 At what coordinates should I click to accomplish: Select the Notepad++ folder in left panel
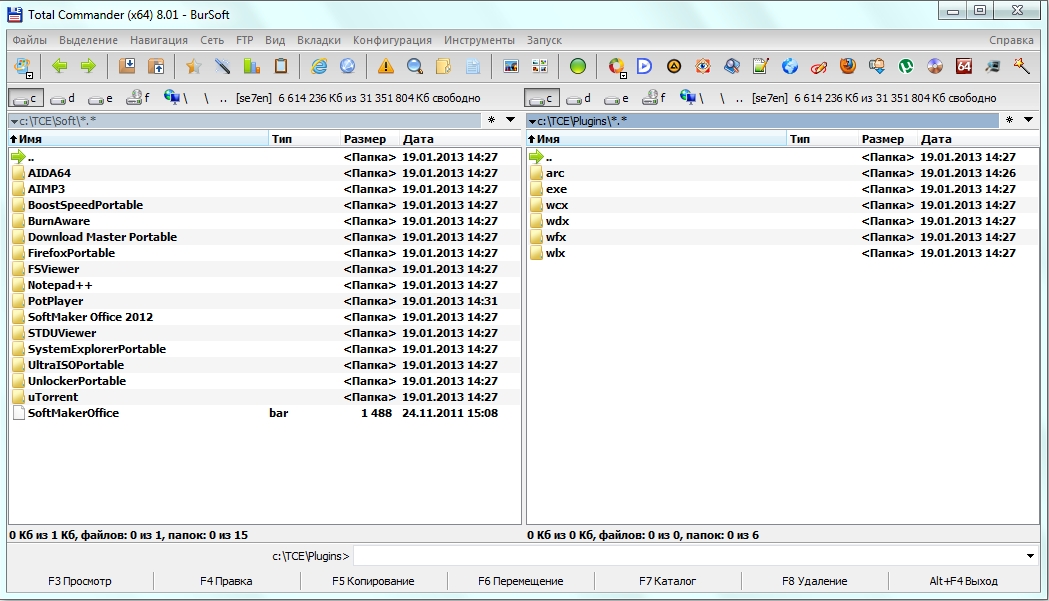60,285
